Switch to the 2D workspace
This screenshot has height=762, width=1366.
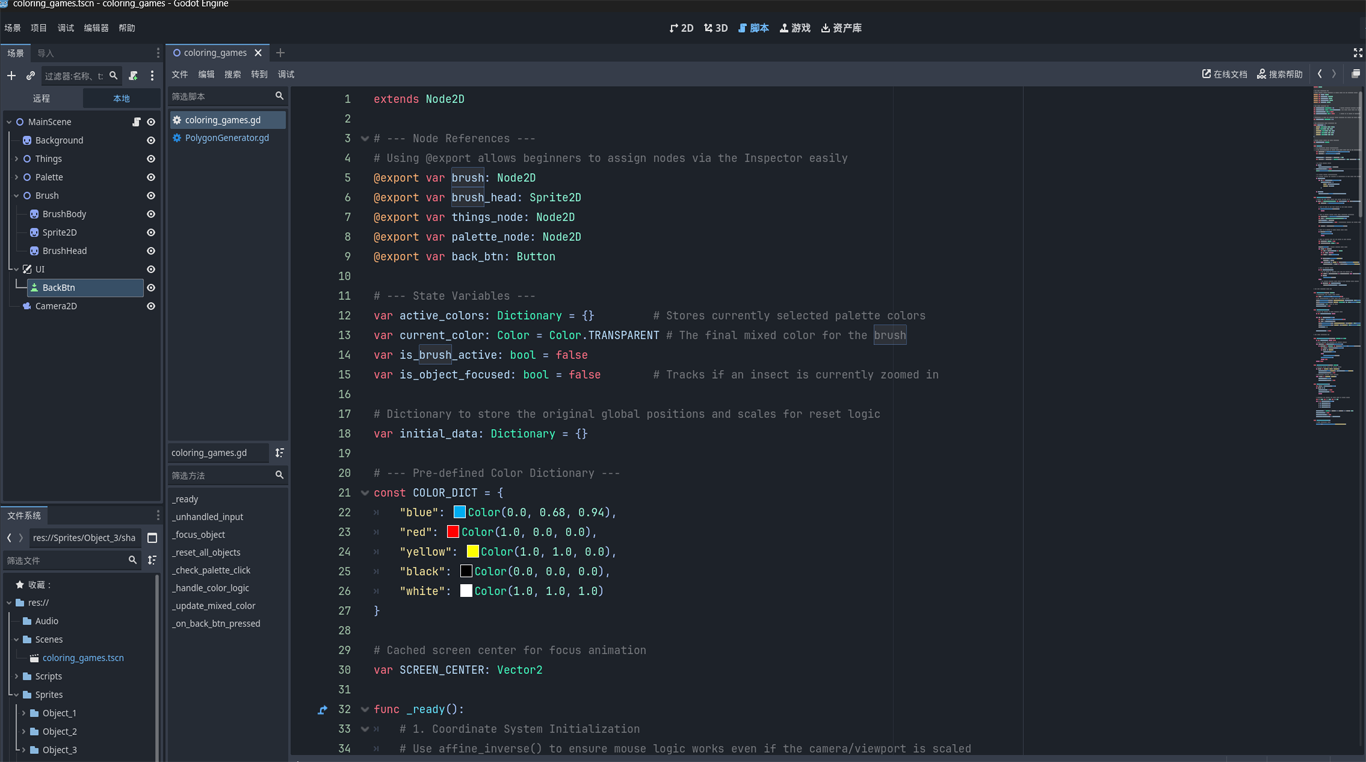tap(682, 28)
